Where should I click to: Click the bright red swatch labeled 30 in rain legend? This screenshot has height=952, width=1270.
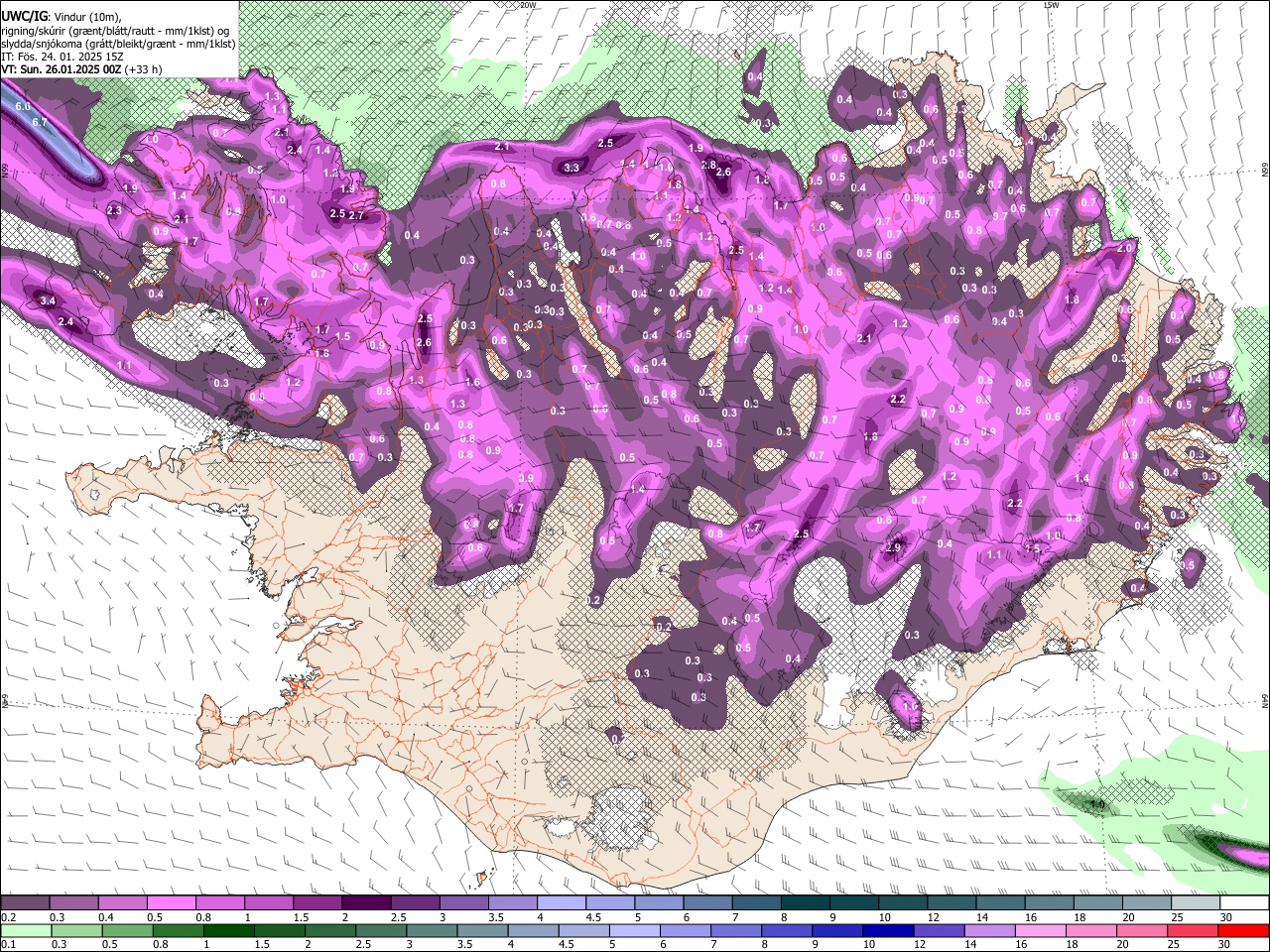coord(1243,930)
